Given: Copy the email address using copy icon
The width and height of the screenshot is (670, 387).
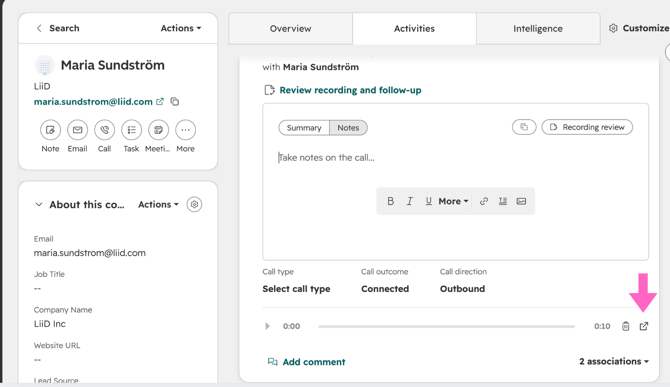Looking at the screenshot, I should (175, 102).
